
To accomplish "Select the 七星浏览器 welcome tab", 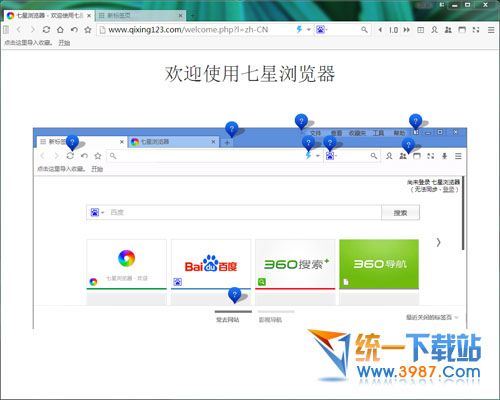I will (x=49, y=16).
